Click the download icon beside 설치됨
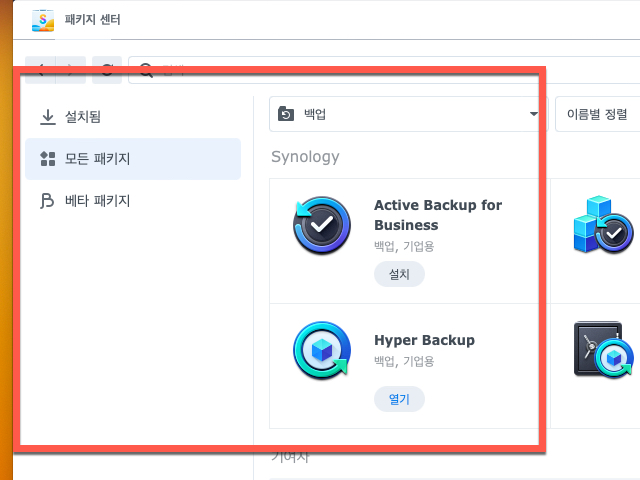Screen dimensions: 640x480 click(x=48, y=117)
